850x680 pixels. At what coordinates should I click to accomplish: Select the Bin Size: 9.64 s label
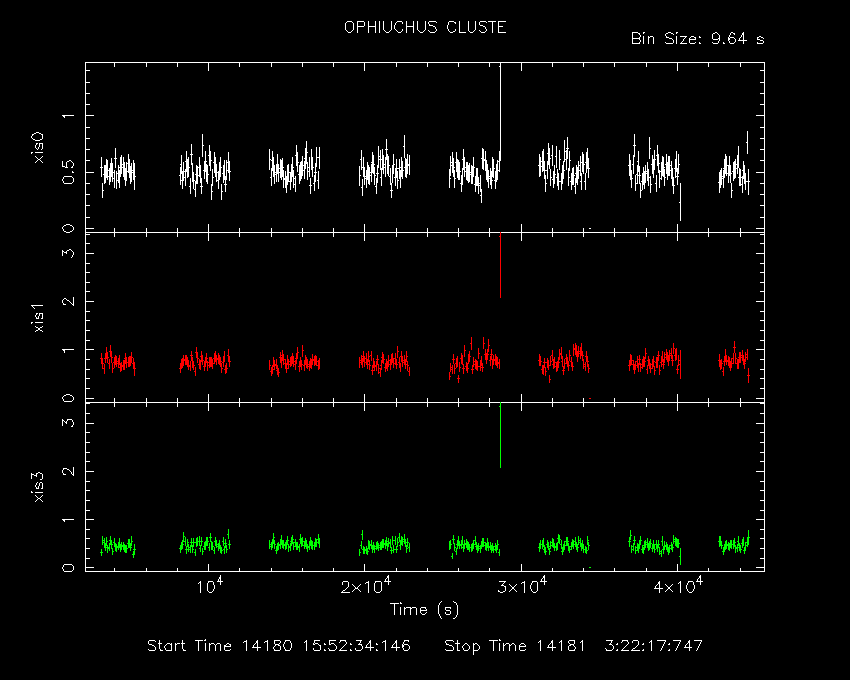click(x=698, y=39)
